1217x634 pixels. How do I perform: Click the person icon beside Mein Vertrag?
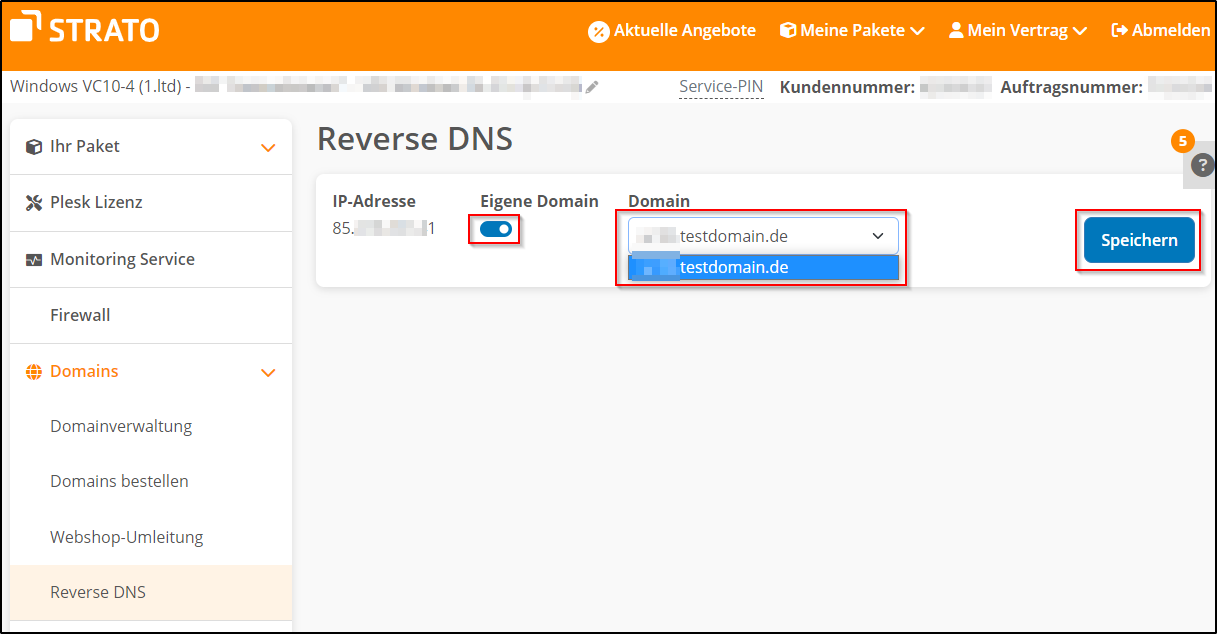point(955,30)
